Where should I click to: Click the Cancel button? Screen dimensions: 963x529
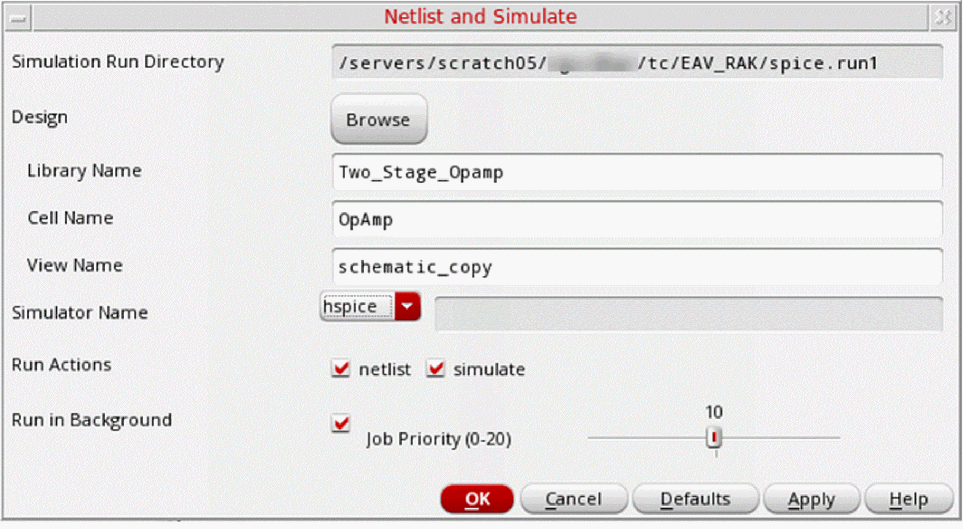(573, 499)
